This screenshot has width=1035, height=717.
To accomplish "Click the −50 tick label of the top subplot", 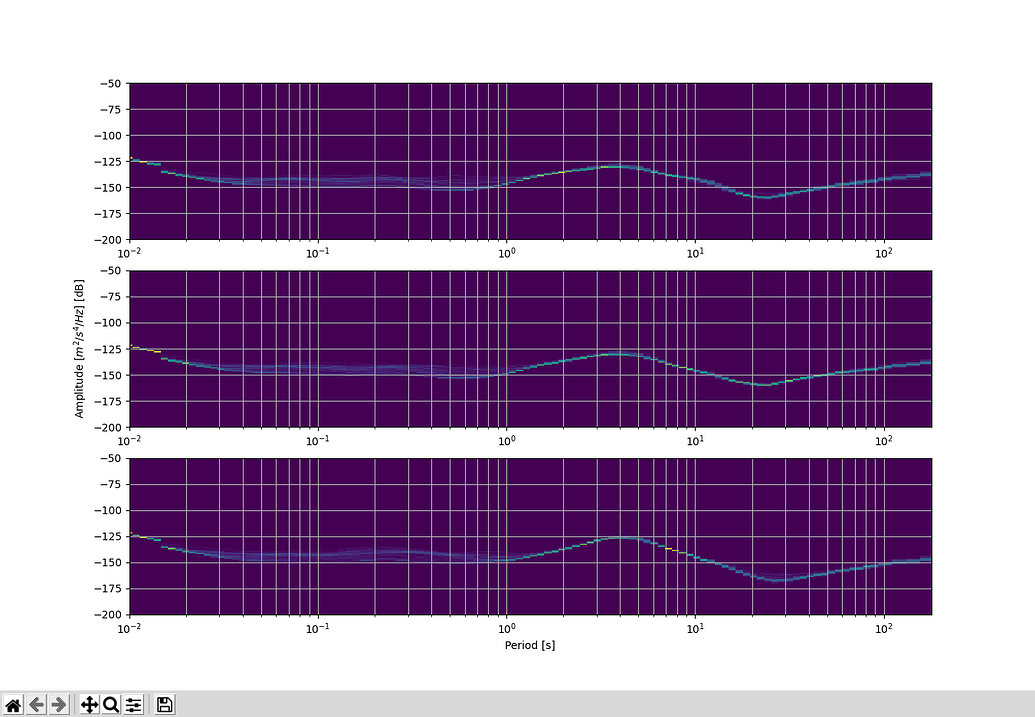I will (110, 84).
